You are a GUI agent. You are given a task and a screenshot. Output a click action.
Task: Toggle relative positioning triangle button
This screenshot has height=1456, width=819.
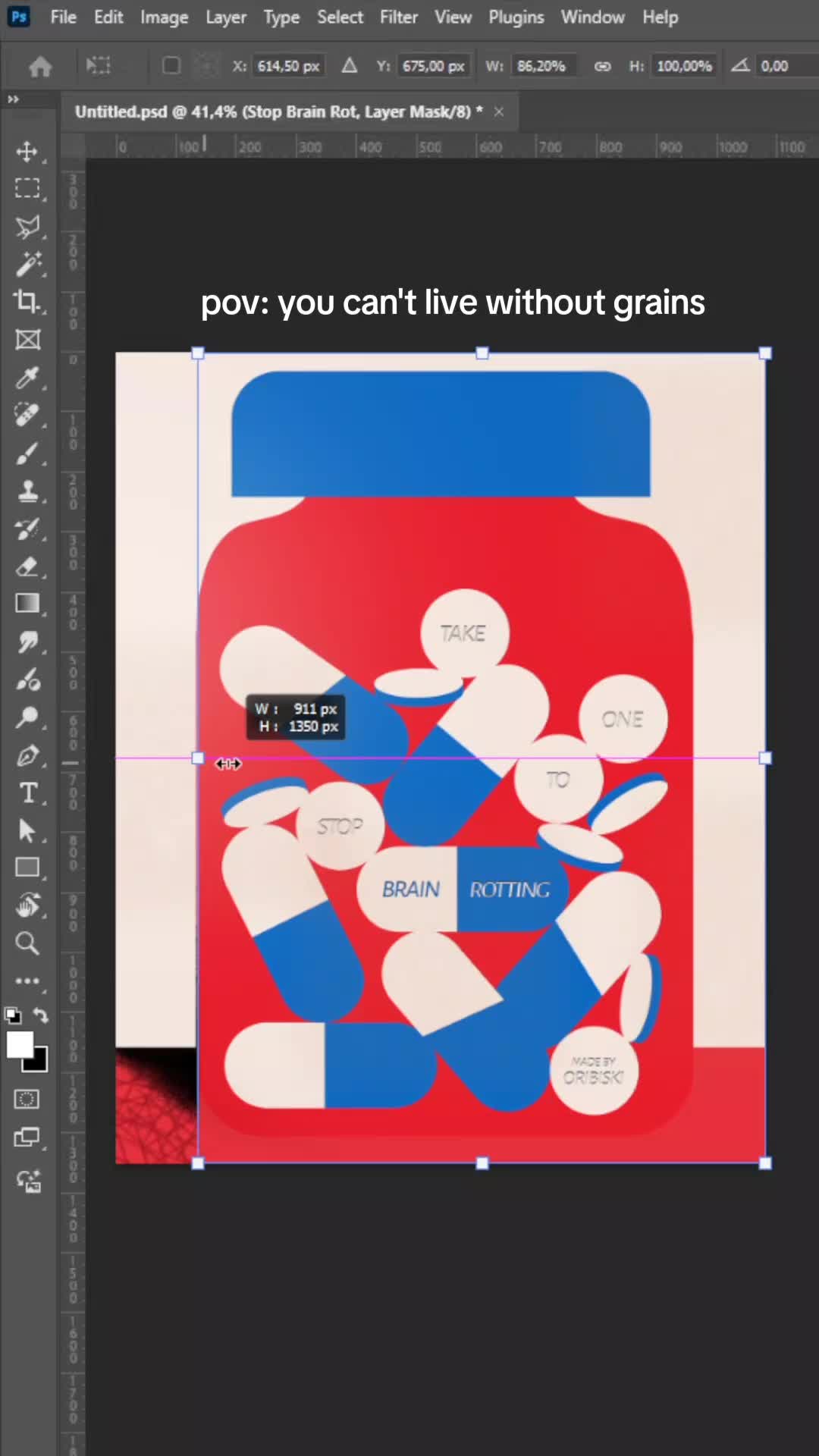(349, 66)
